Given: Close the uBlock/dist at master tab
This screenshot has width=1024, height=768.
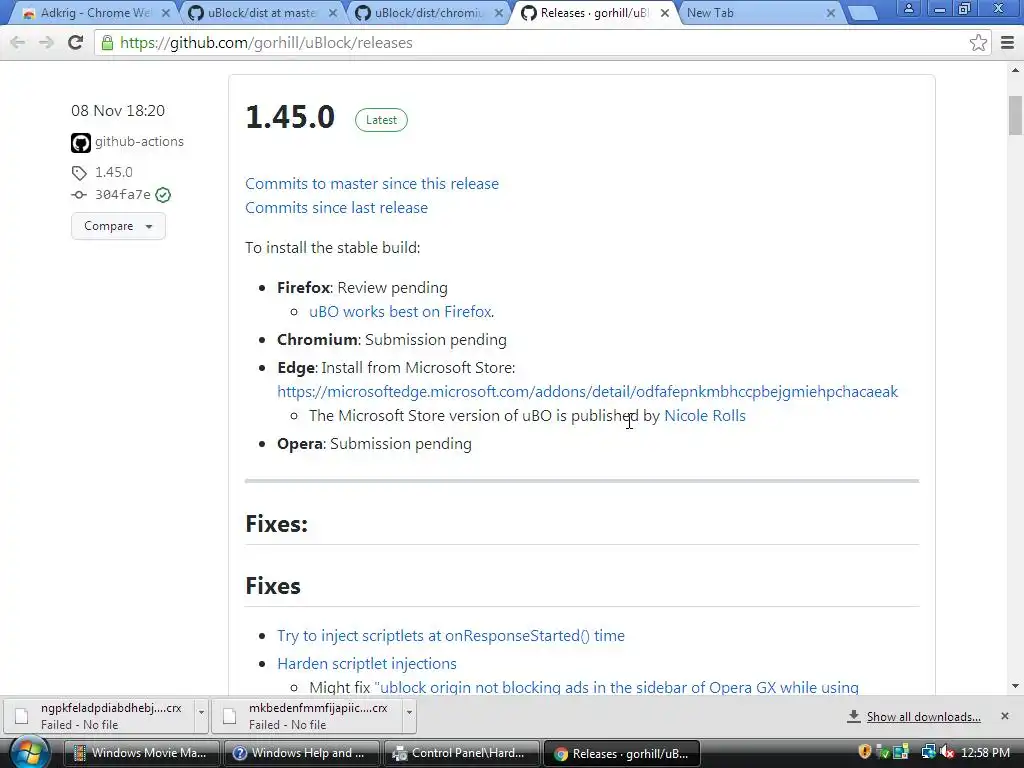Looking at the screenshot, I should point(332,13).
